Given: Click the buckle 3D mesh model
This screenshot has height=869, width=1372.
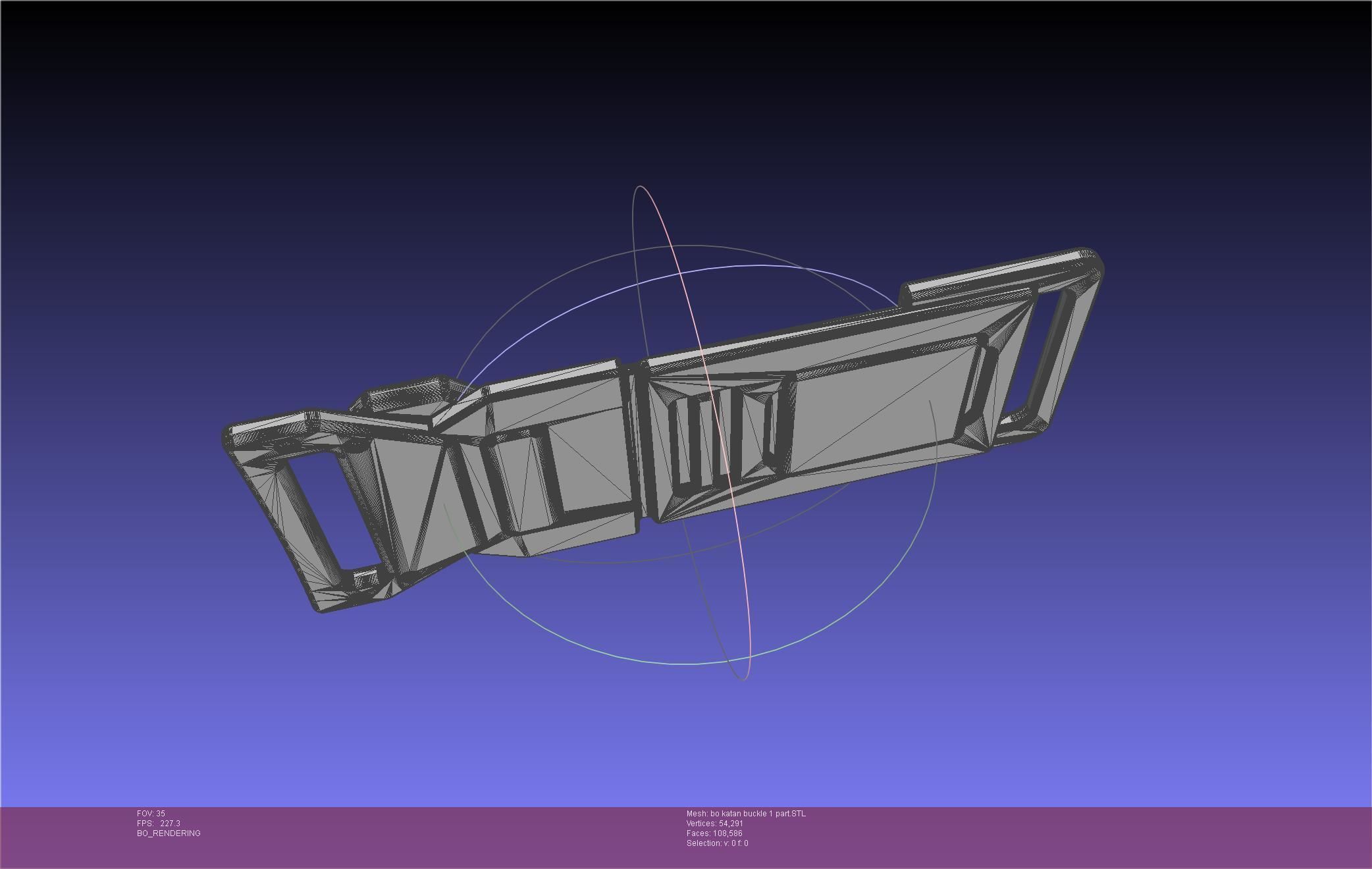Looking at the screenshot, I should coord(662,431).
